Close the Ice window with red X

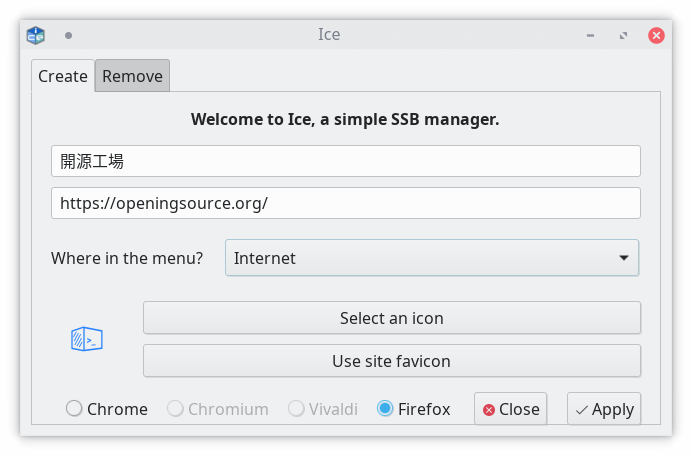coord(656,35)
